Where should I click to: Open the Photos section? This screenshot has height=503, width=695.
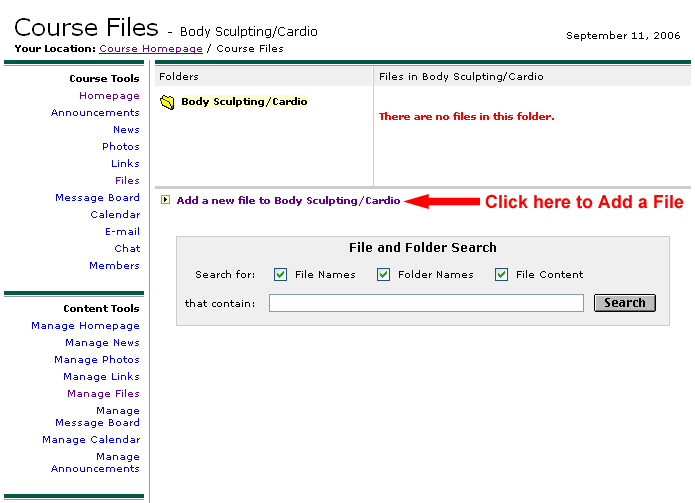(121, 147)
